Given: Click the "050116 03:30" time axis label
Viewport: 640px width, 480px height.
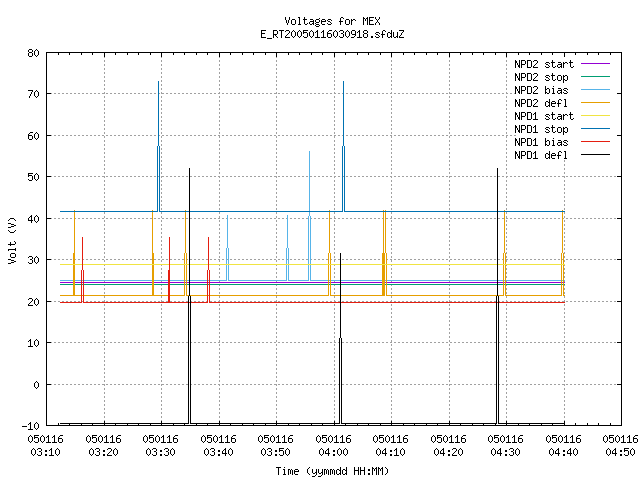Looking at the screenshot, I should [161, 446].
